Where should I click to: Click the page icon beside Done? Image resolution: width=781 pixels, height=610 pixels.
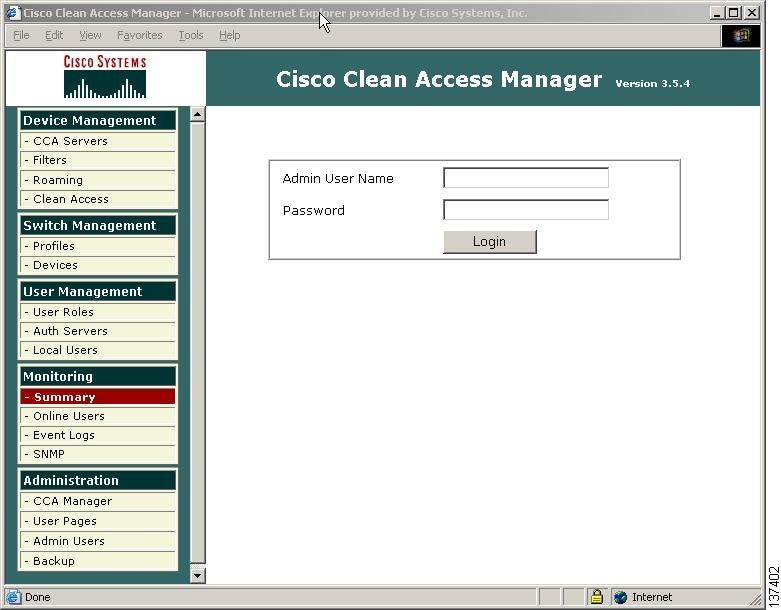coord(13,597)
